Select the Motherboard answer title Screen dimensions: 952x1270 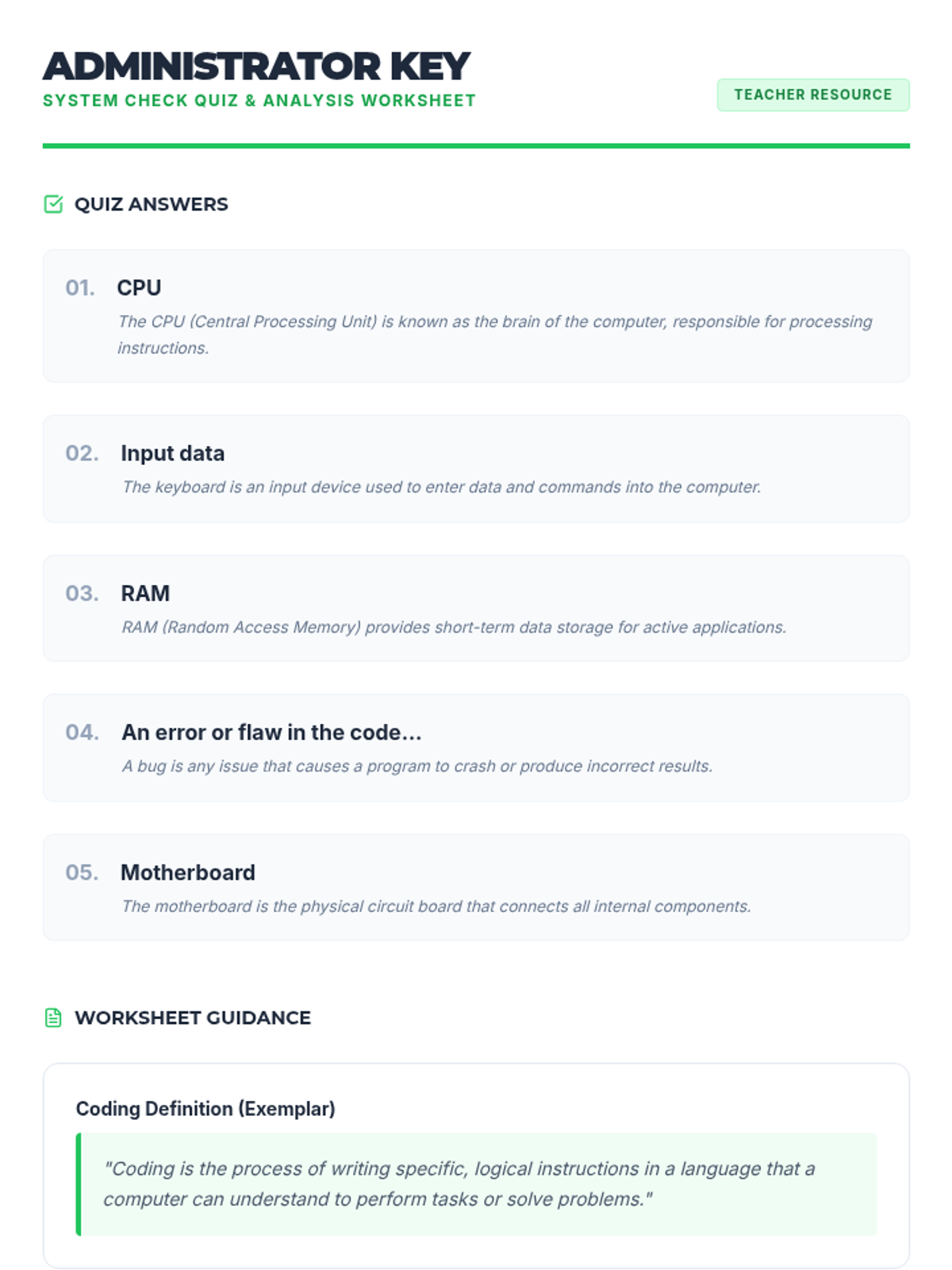pyautogui.click(x=188, y=872)
